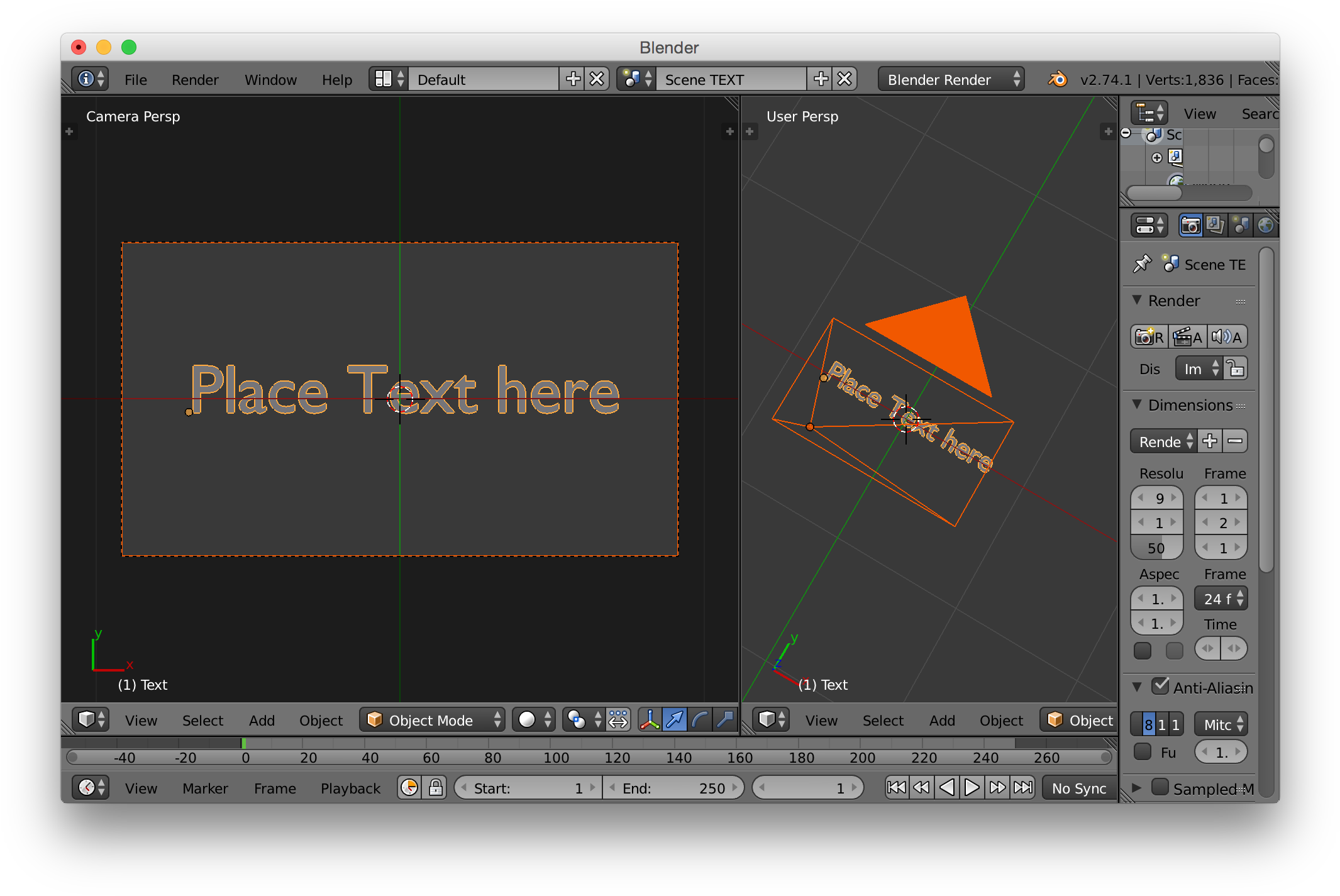Viewport: 1340px width, 896px height.
Task: Collapse the Dimensions panel triangle
Action: coord(1137,404)
